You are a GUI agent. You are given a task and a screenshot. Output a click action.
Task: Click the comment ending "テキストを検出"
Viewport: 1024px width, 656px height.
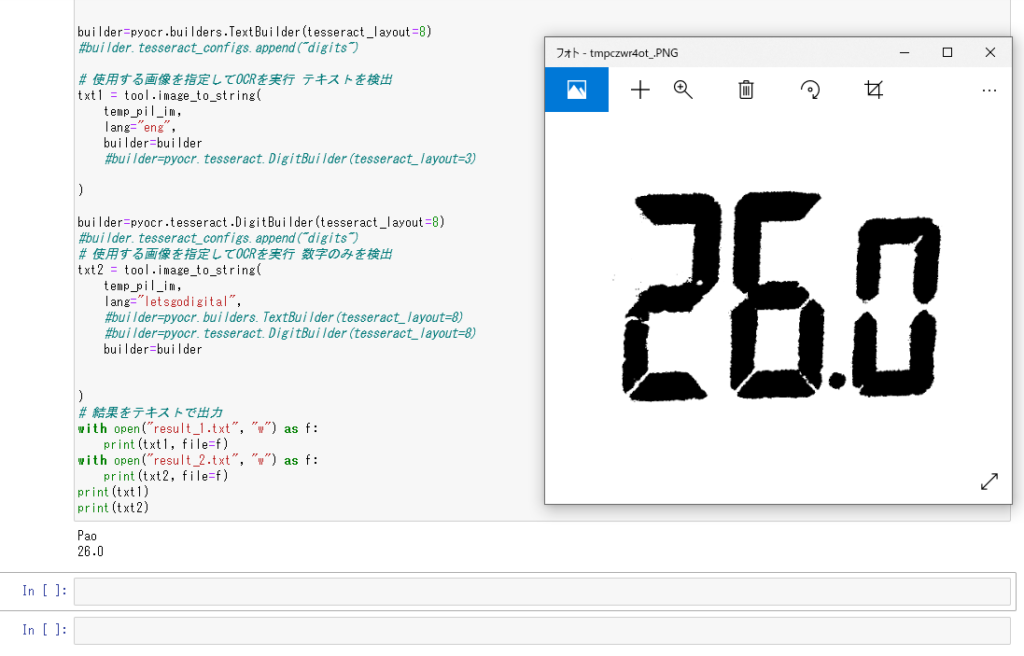pyautogui.click(x=235, y=80)
